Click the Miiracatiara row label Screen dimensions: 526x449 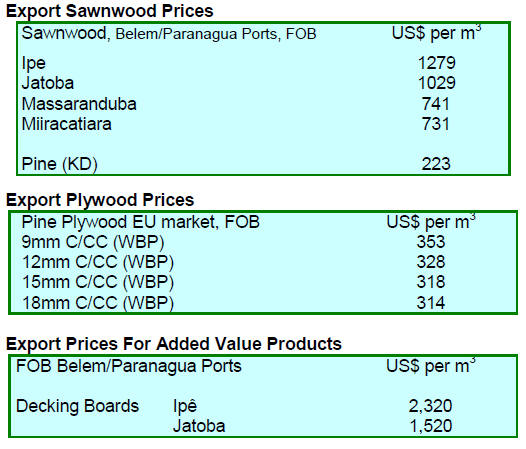(66, 124)
